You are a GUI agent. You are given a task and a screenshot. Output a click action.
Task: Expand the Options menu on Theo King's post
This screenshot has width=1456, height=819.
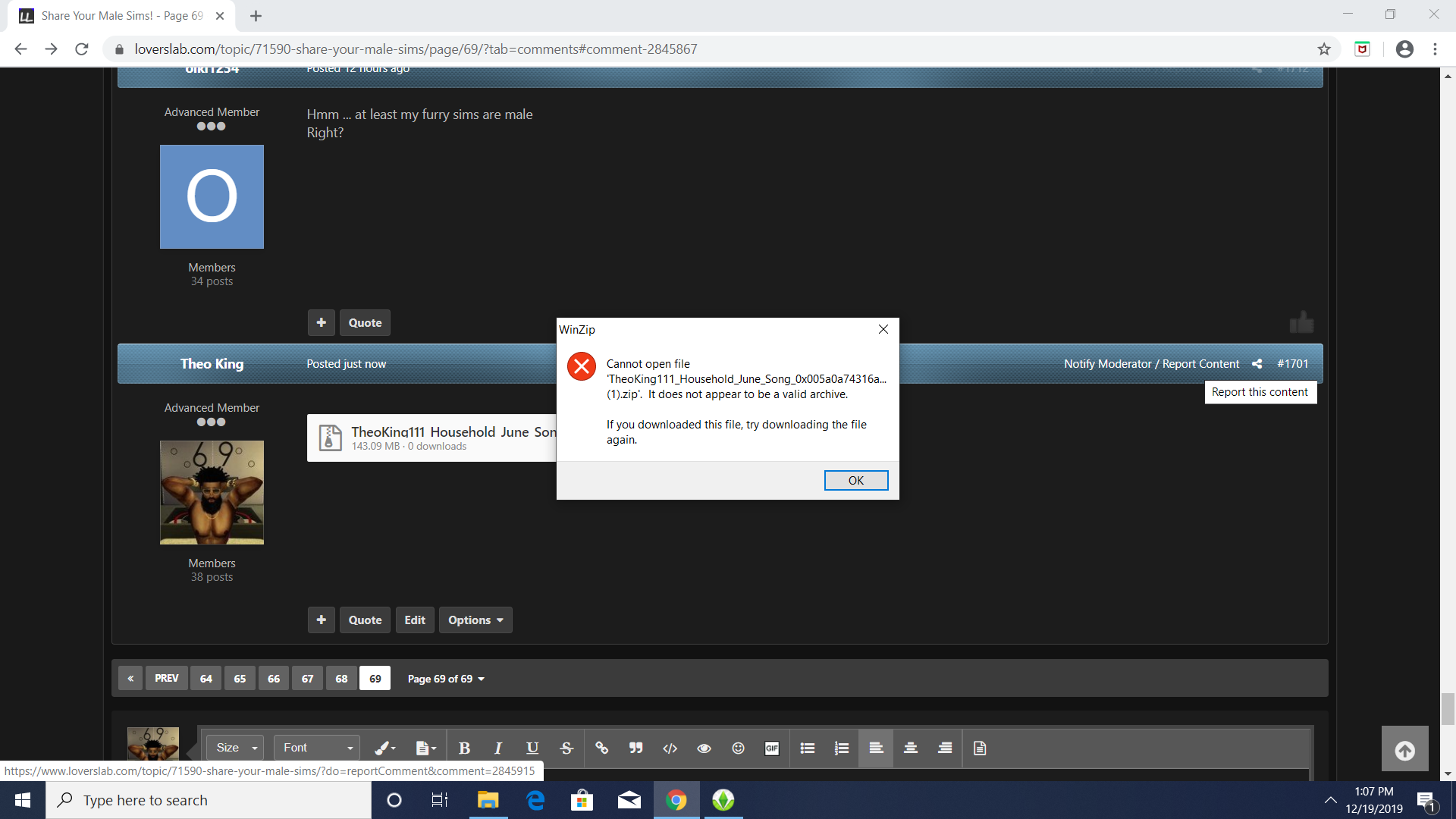[475, 620]
